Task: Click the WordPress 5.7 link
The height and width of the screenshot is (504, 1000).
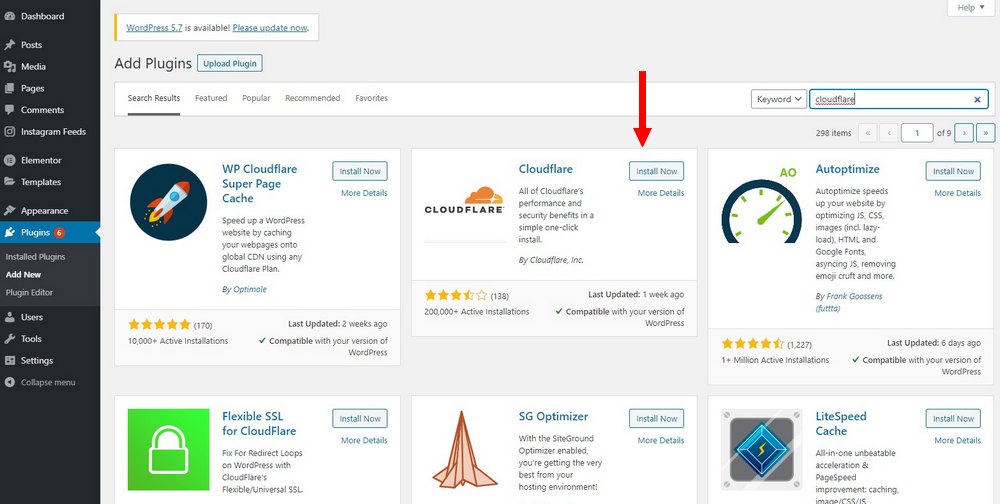Action: click(x=152, y=27)
